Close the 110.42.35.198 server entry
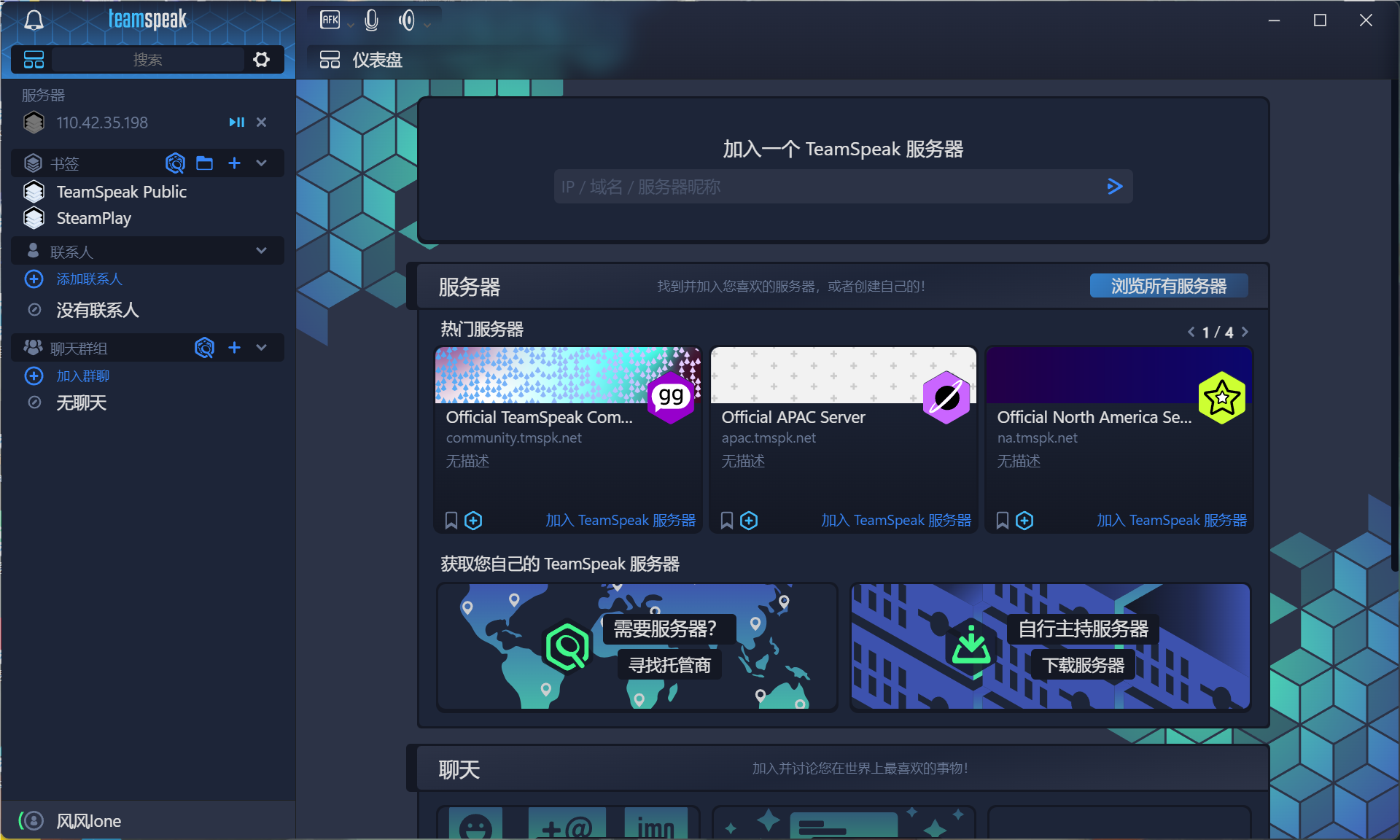Image resolution: width=1400 pixels, height=840 pixels. click(262, 122)
